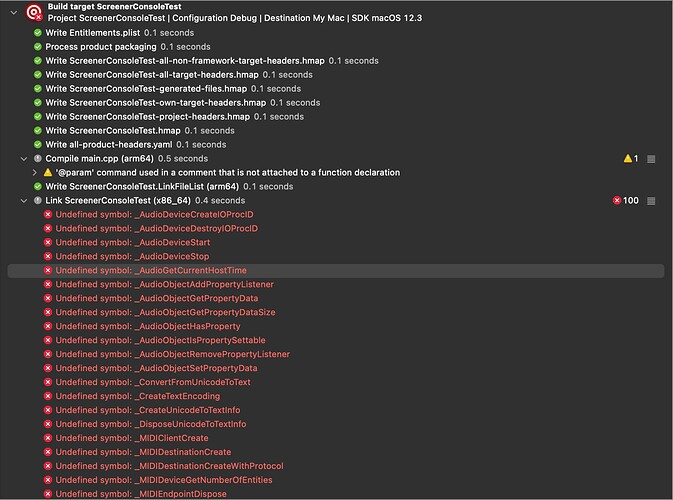Click error icon beside _MIDIClientCreate

(x=48, y=438)
